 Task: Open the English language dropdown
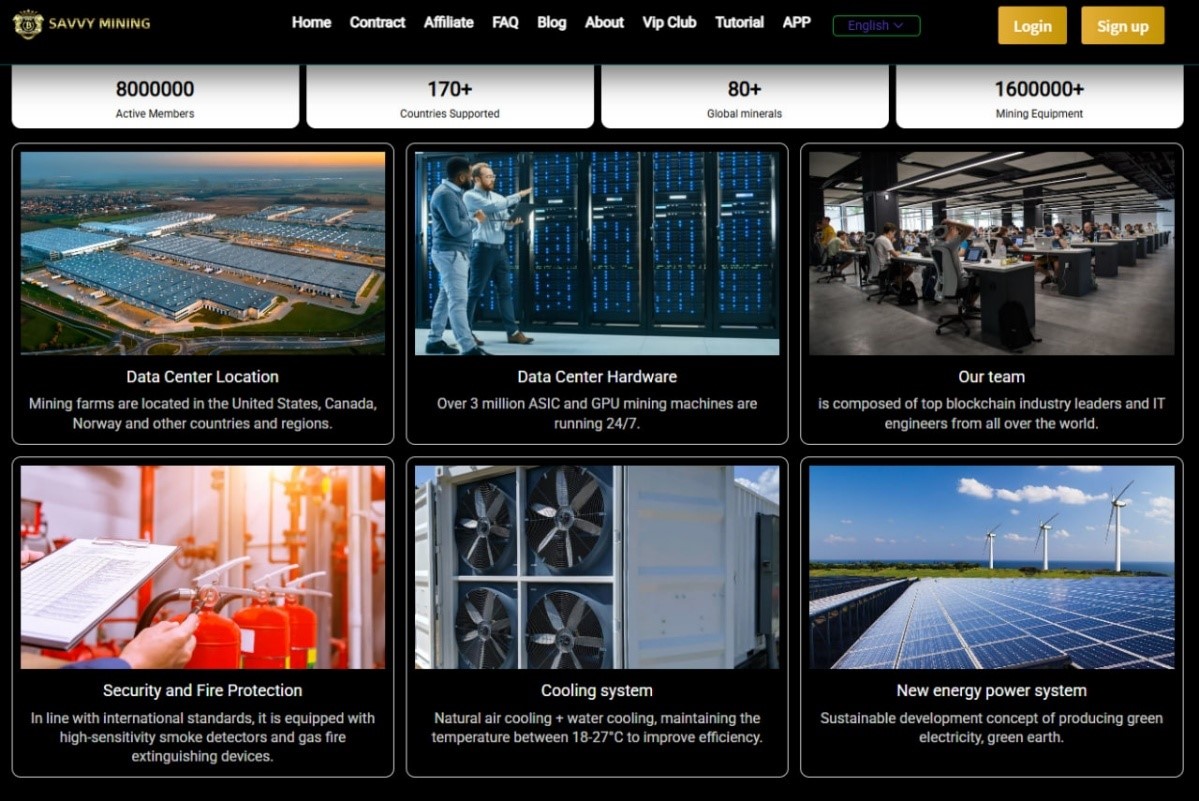coord(876,26)
